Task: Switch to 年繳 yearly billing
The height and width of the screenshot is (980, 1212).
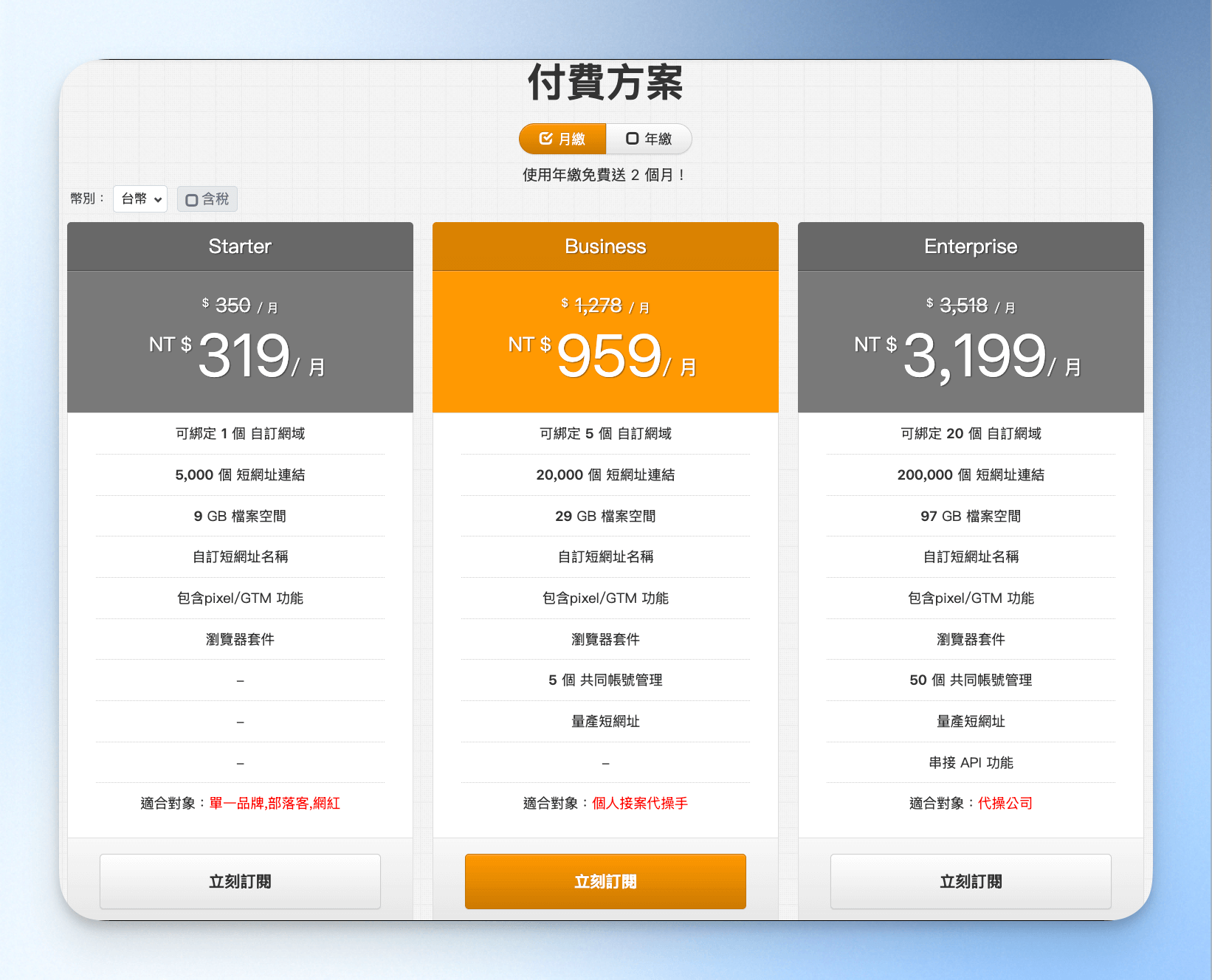Action: point(649,139)
